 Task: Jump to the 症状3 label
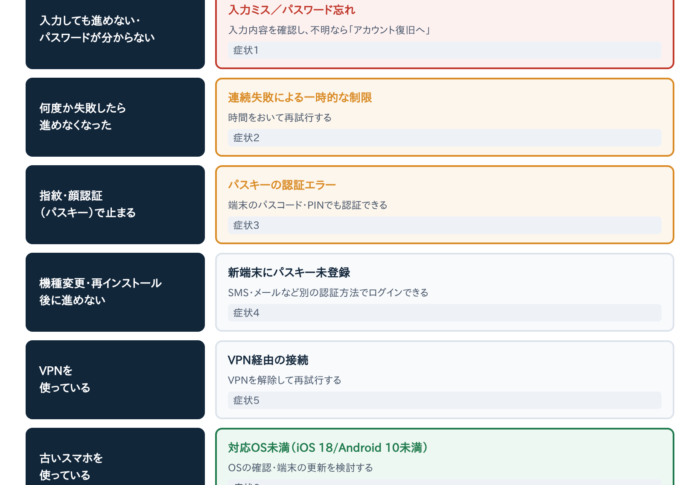[x=445, y=225]
